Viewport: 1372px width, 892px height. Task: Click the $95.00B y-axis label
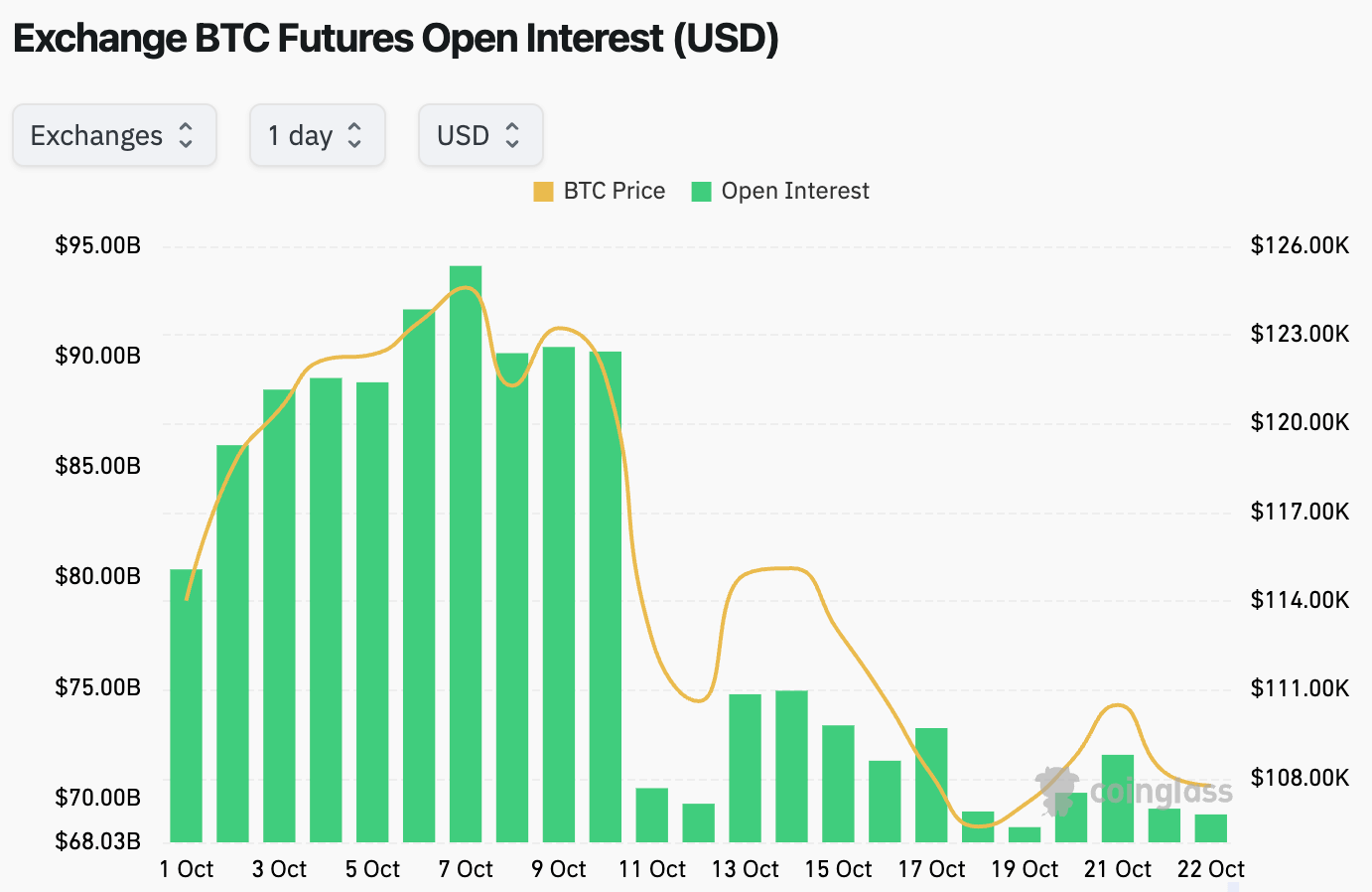[x=97, y=245]
